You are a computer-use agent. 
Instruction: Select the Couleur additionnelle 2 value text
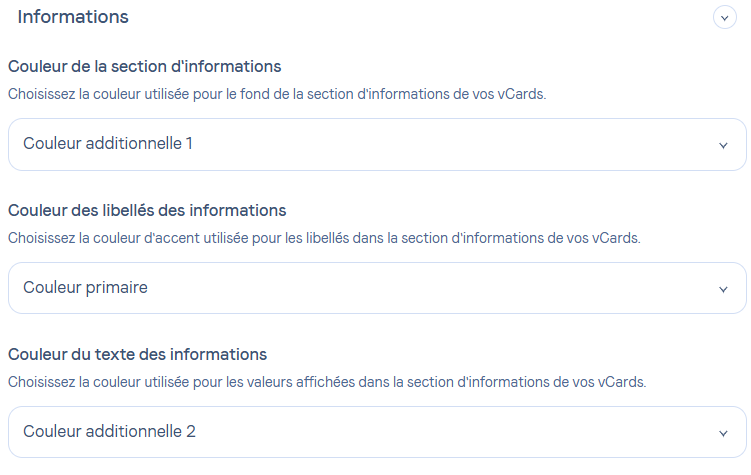pyautogui.click(x=109, y=432)
